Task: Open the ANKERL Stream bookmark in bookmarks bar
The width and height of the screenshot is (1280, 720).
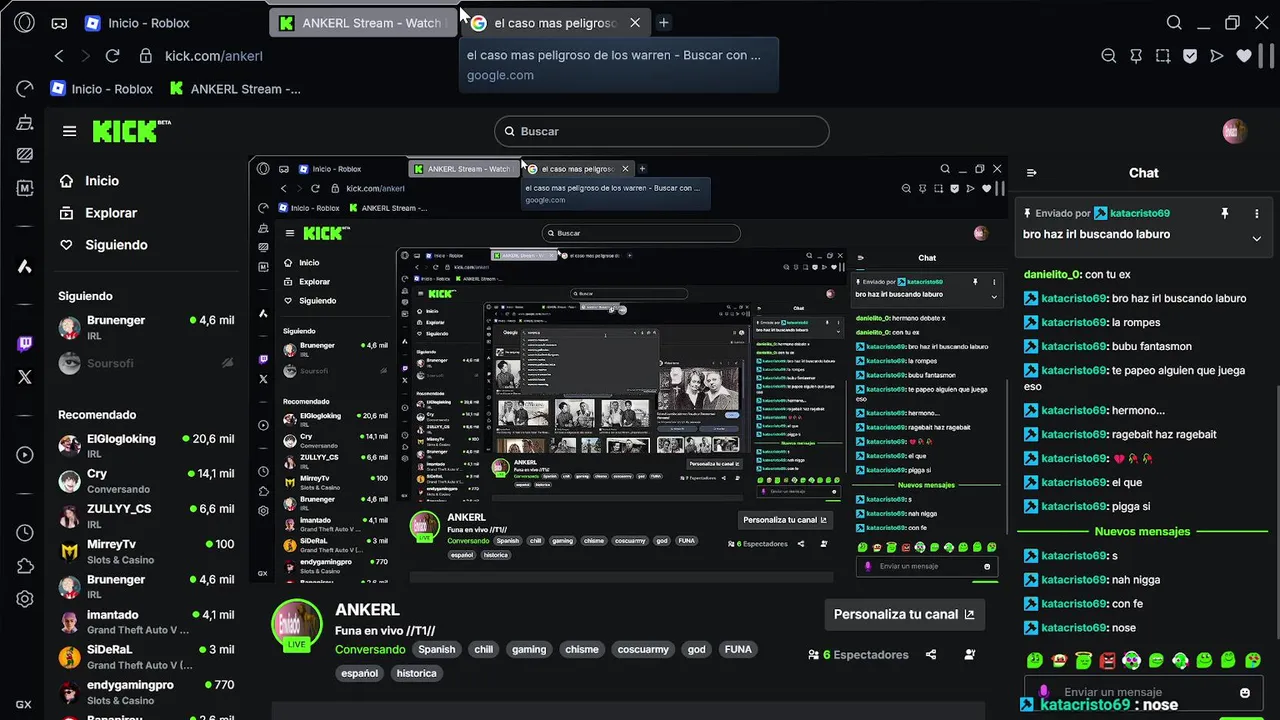Action: click(x=235, y=89)
